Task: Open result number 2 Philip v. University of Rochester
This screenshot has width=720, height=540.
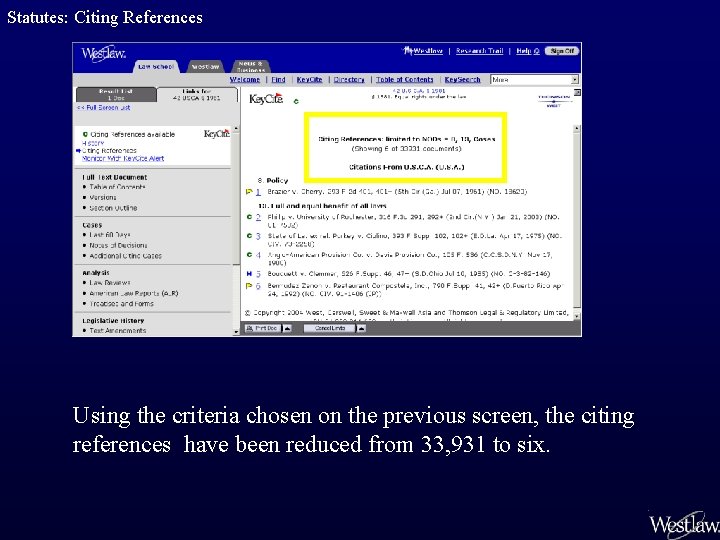Action: [x=258, y=217]
